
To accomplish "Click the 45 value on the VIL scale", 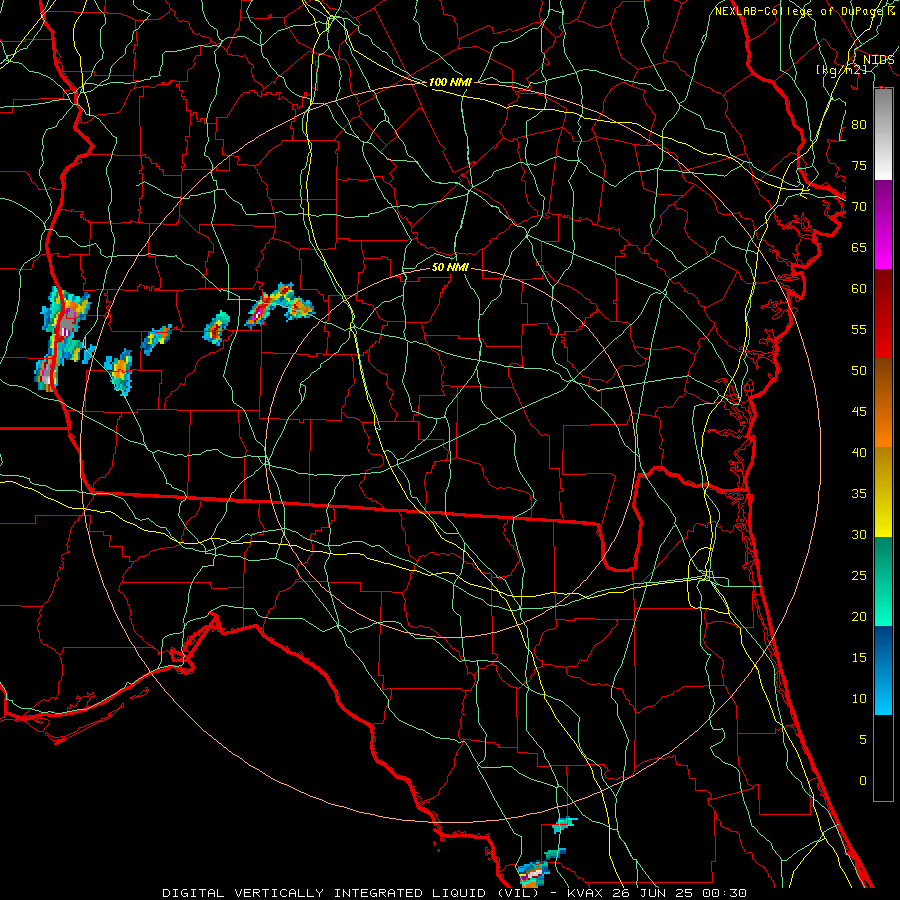I will pyautogui.click(x=859, y=412).
